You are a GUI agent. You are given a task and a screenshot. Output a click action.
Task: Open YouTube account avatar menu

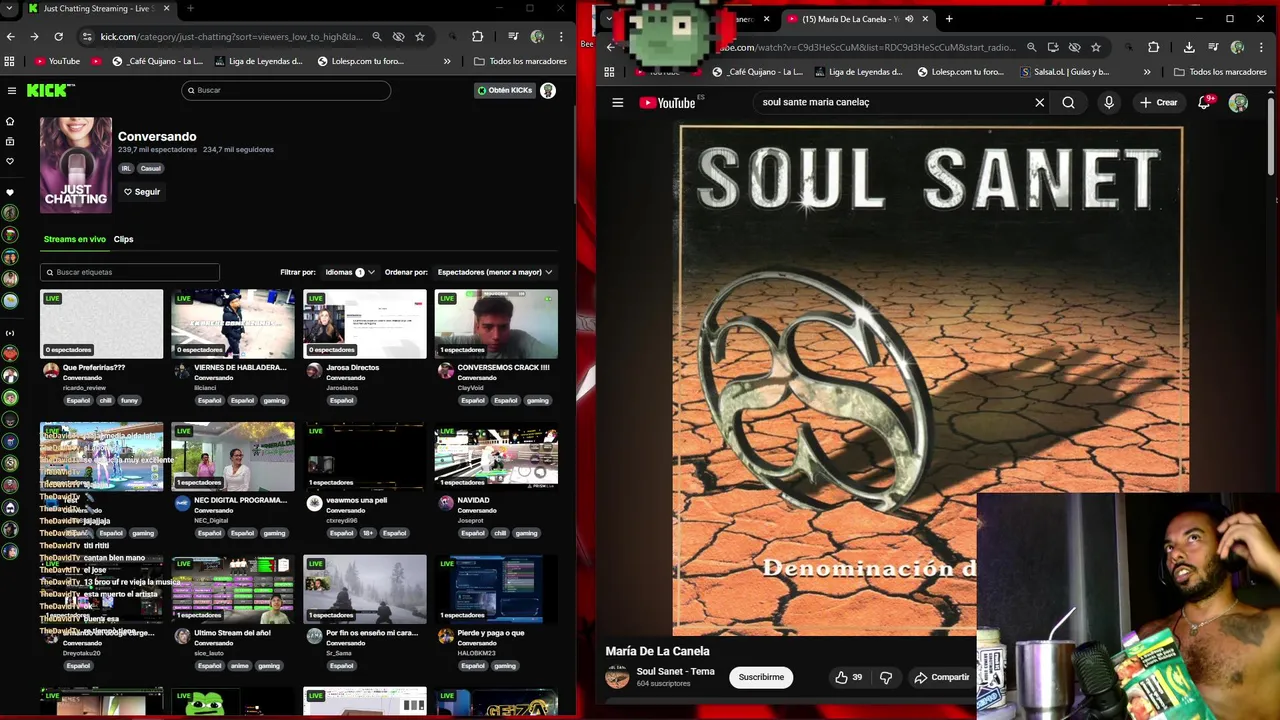click(x=1239, y=102)
